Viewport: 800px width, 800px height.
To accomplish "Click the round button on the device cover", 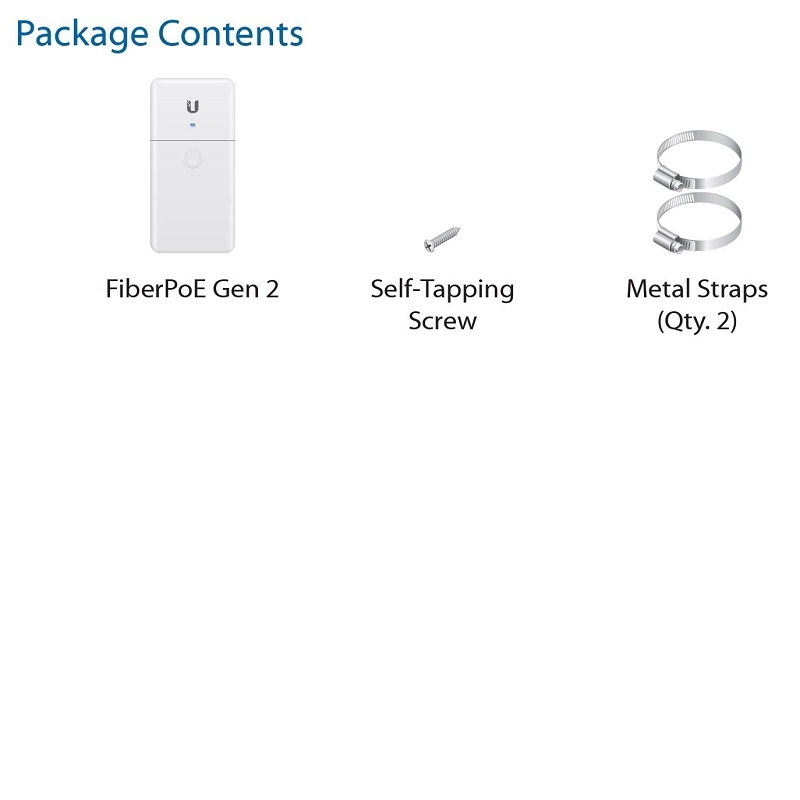I will [x=192, y=158].
